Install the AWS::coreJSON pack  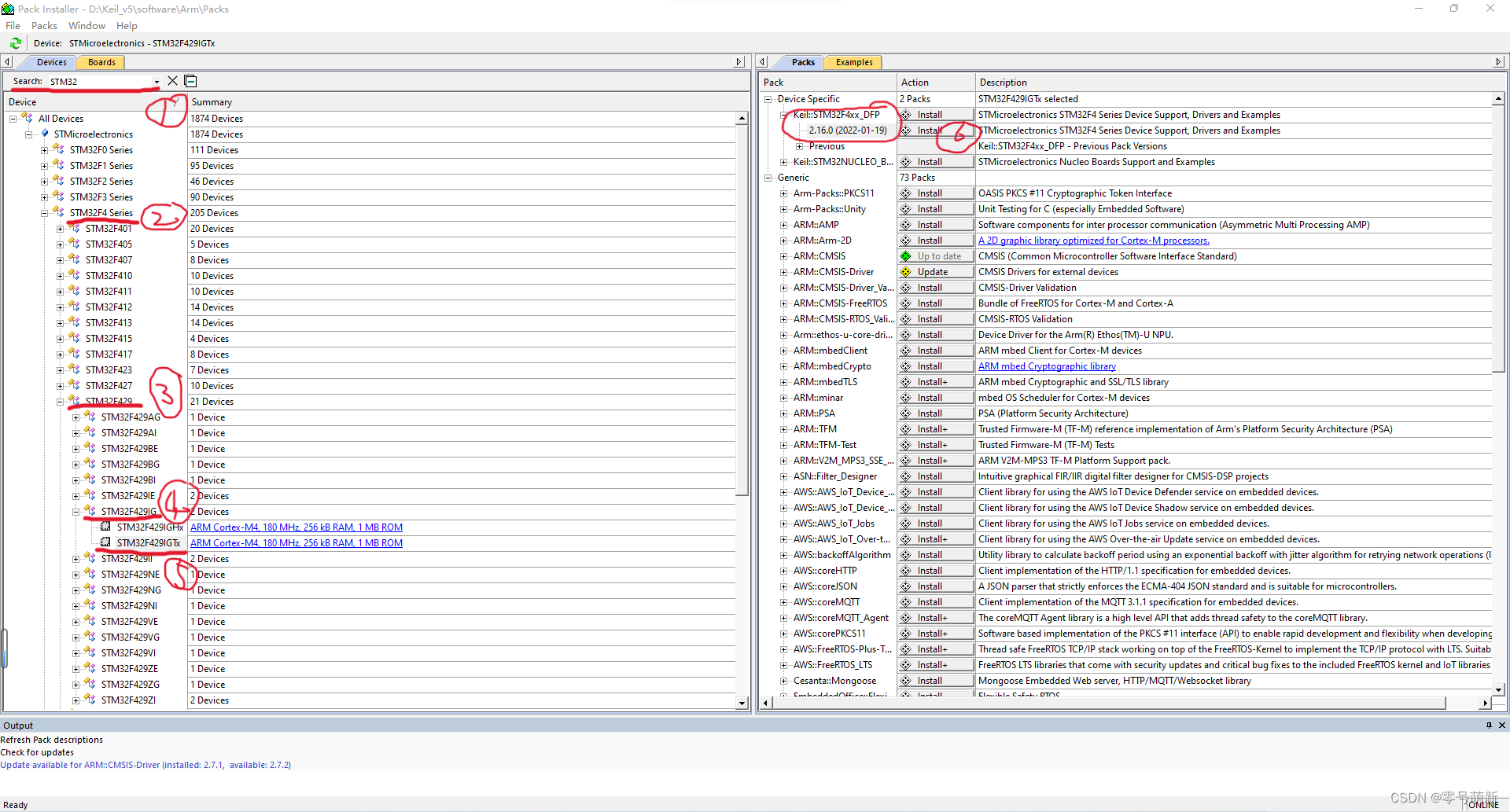(x=936, y=586)
